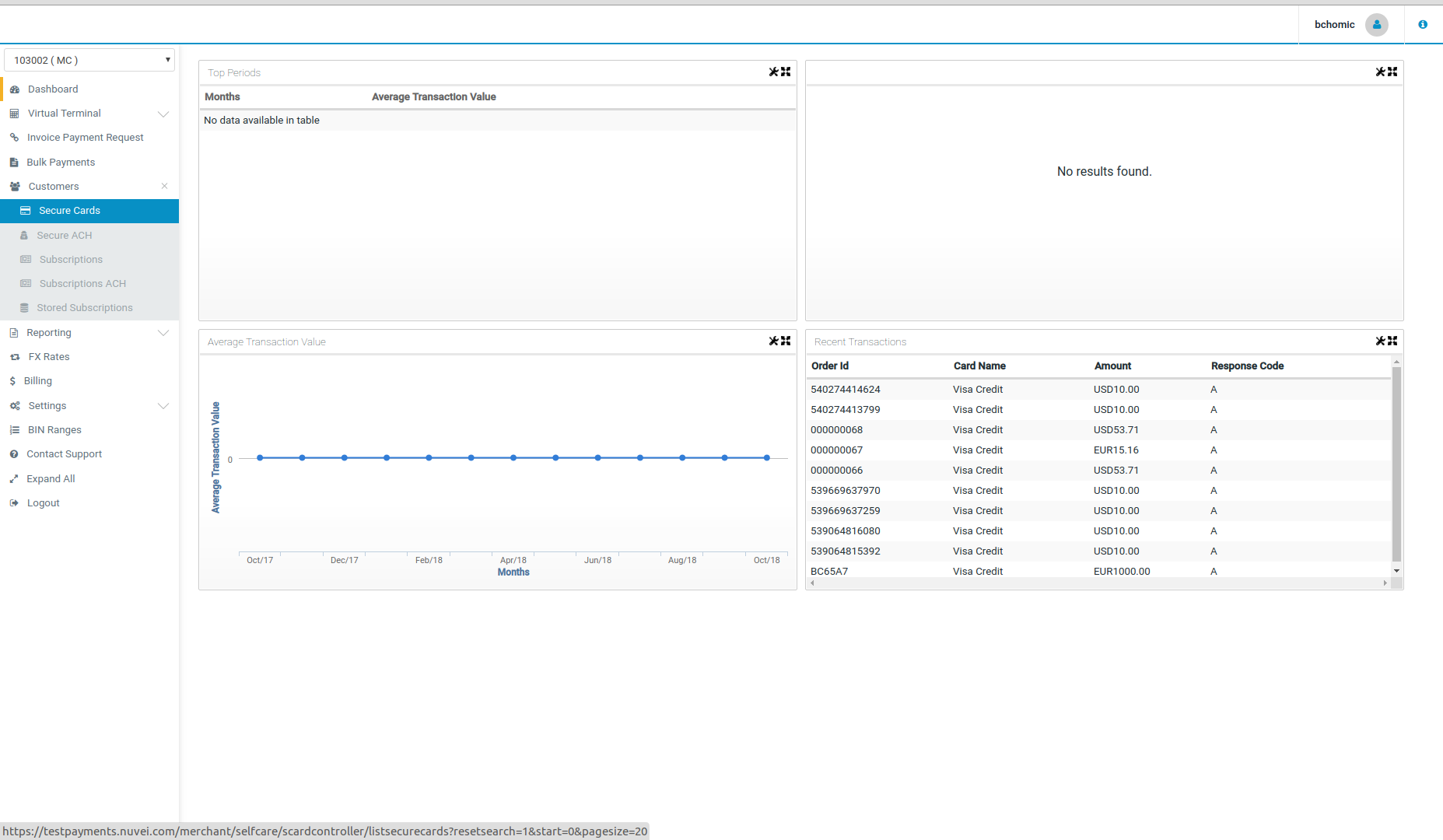Click the blue info icon in the header
Viewport: 1443px width, 840px height.
point(1423,25)
